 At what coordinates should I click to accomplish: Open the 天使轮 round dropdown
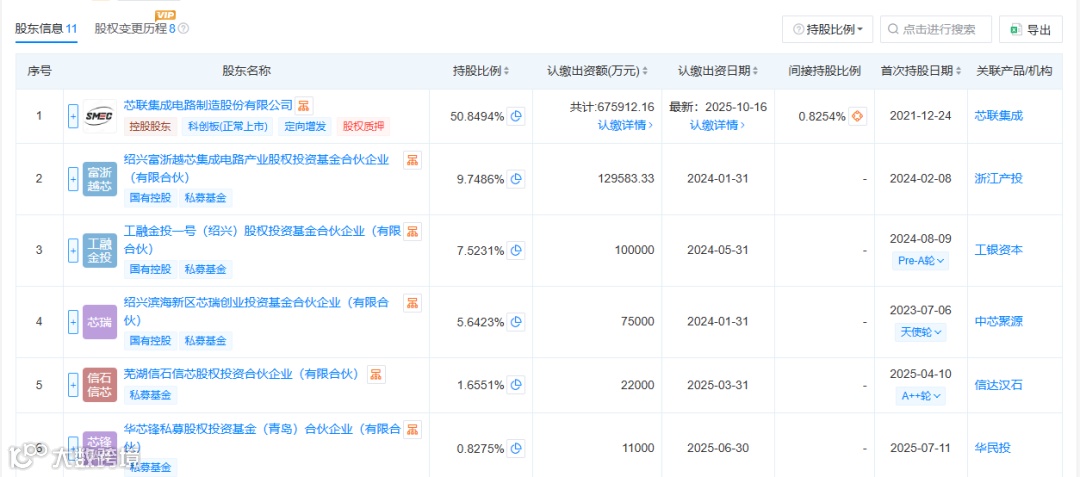tap(920, 332)
